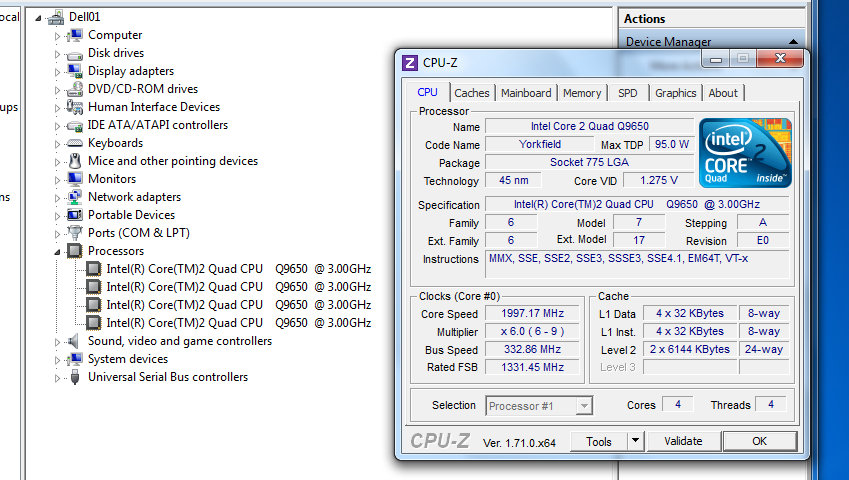Click the Threads count value
Viewport: 849px width, 480px height.
[770, 404]
